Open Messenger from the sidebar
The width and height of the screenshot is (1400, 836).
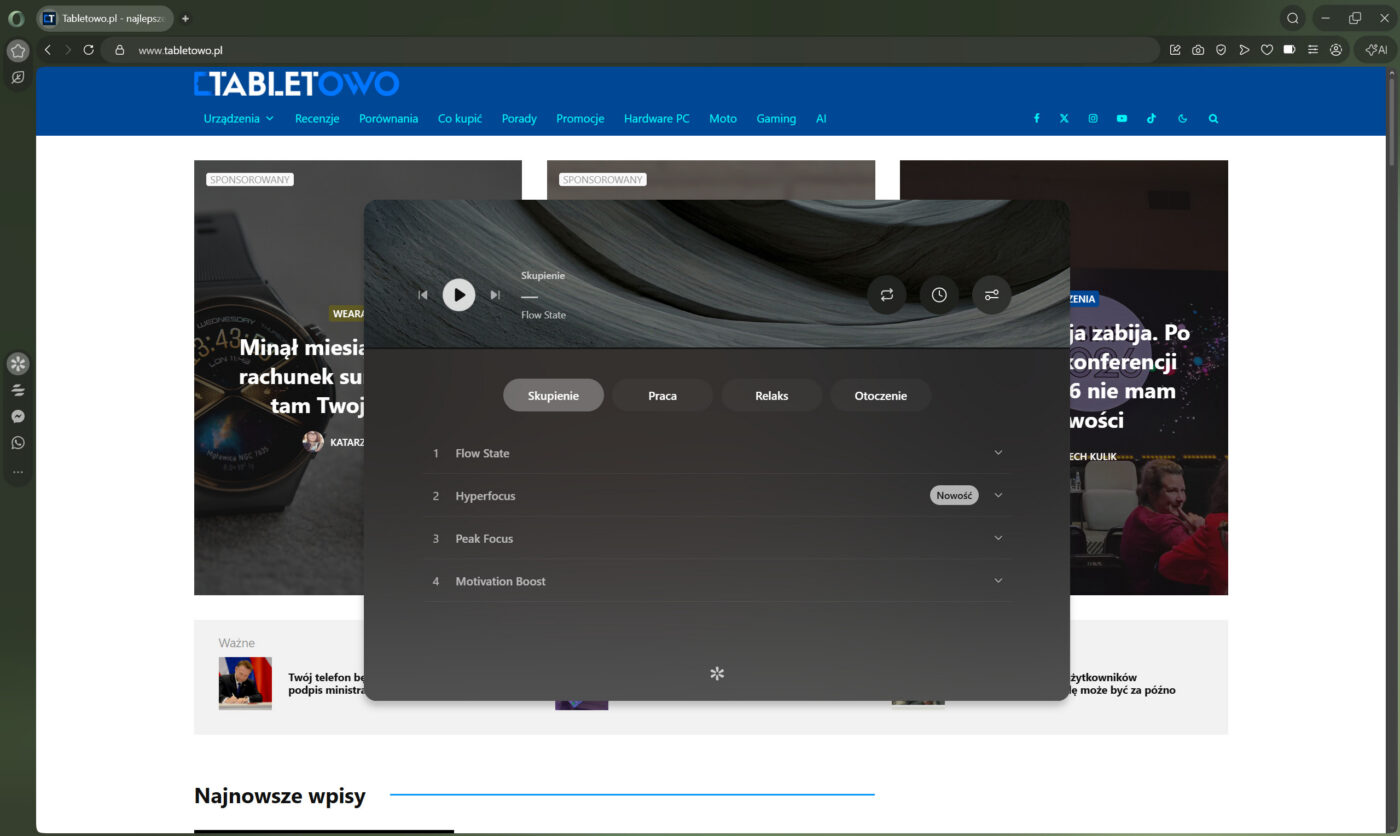(18, 416)
